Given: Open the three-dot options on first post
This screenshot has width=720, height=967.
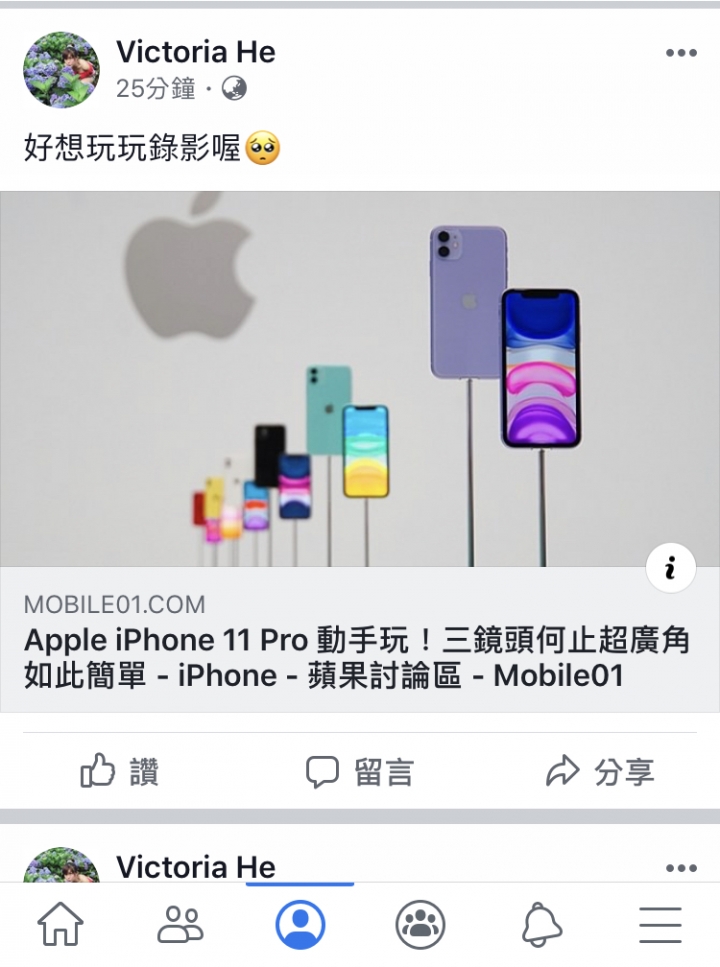Looking at the screenshot, I should point(681,53).
